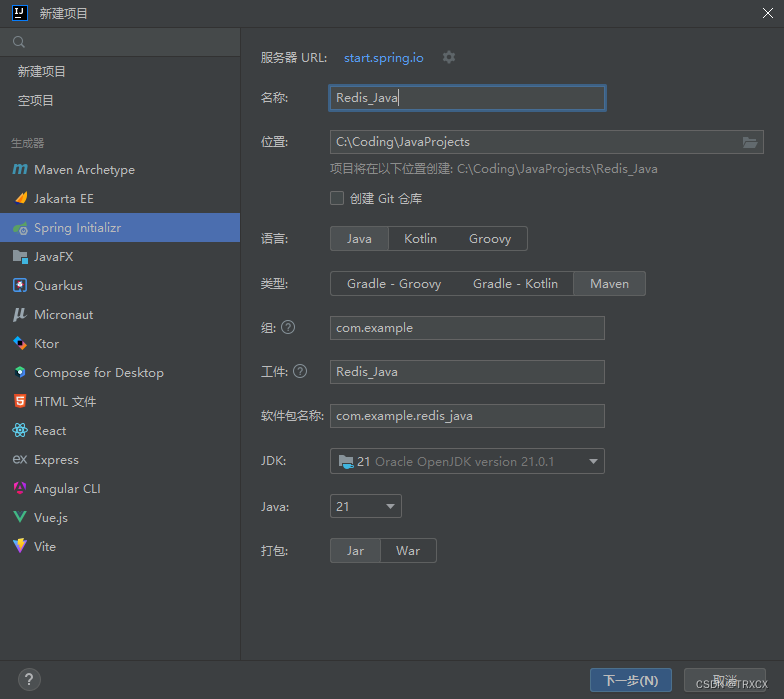
Task: Click the Maven Archetype generator icon
Action: pos(20,170)
